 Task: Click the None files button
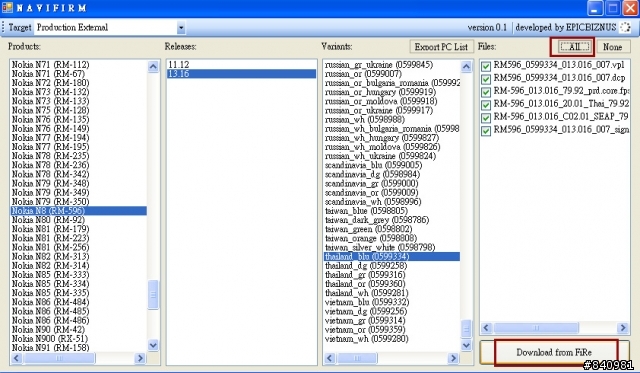click(x=612, y=47)
